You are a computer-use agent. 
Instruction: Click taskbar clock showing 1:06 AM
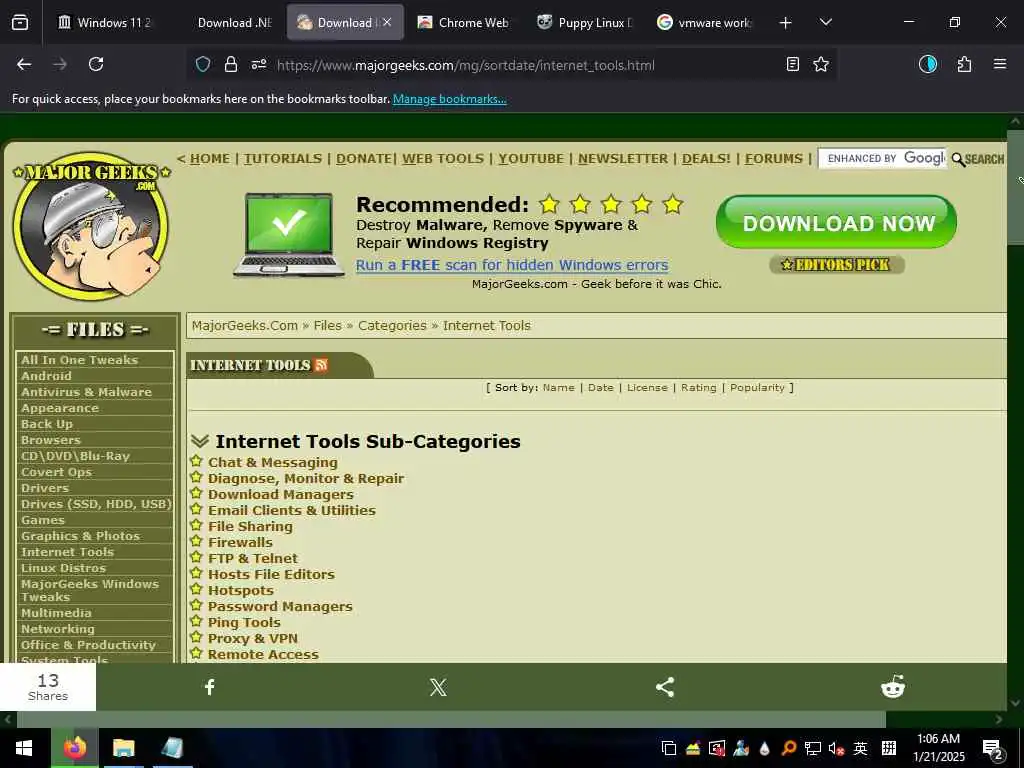pyautogui.click(x=938, y=748)
